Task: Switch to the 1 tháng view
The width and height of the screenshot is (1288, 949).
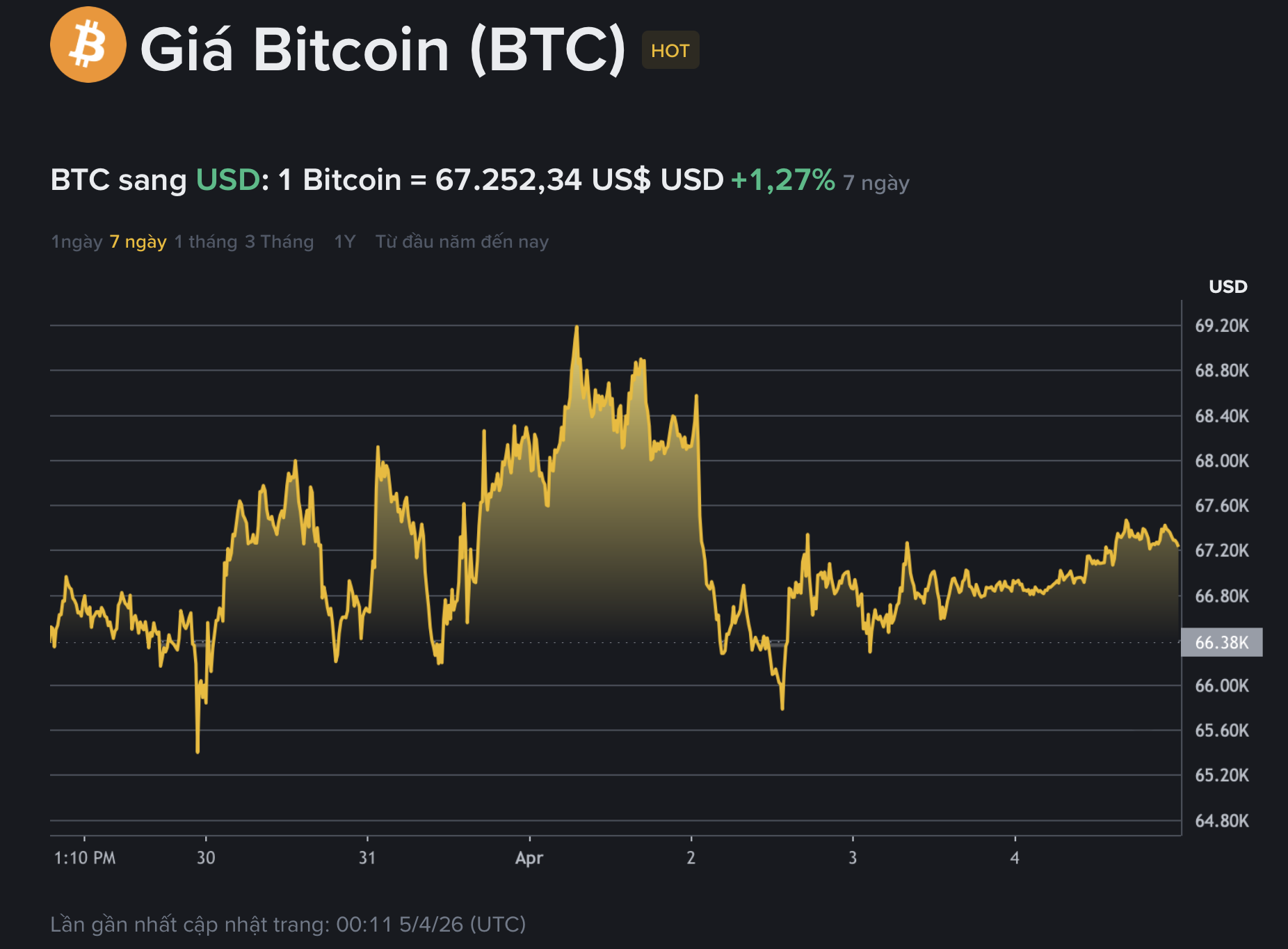Action: [x=204, y=241]
